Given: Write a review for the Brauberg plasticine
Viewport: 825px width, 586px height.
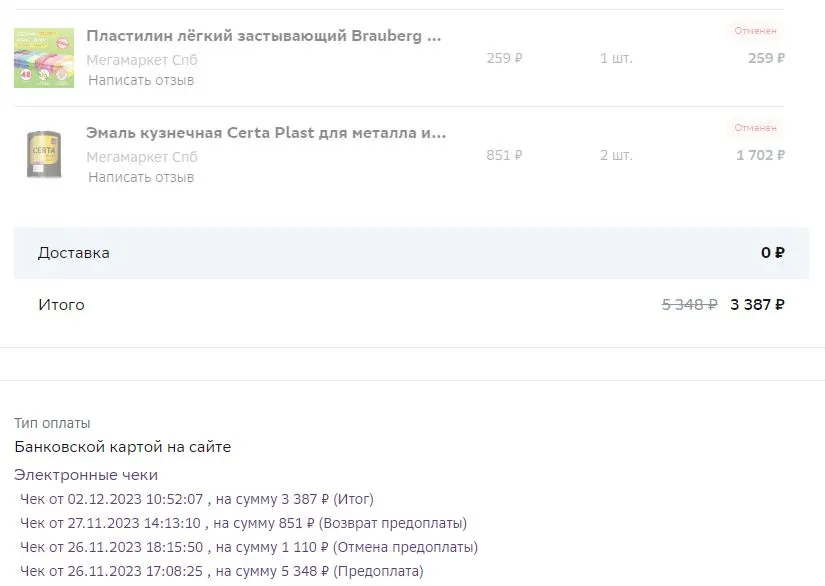Looking at the screenshot, I should tap(141, 80).
